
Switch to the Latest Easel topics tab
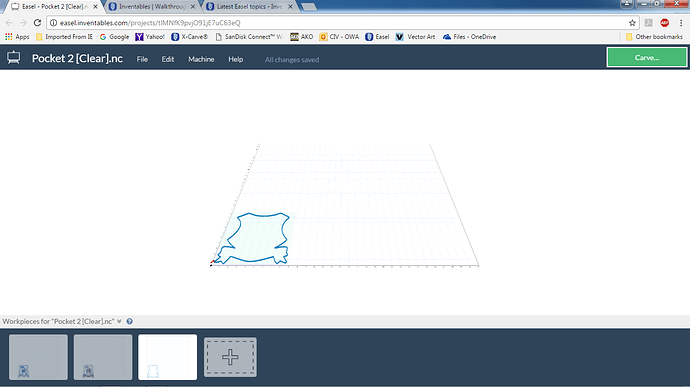pyautogui.click(x=249, y=7)
